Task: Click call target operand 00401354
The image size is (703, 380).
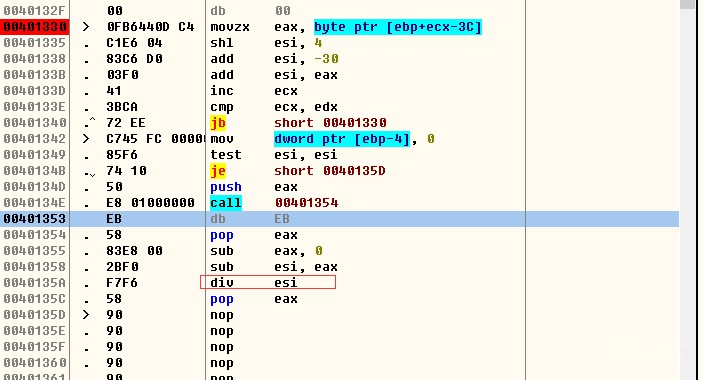Action: click(x=307, y=203)
